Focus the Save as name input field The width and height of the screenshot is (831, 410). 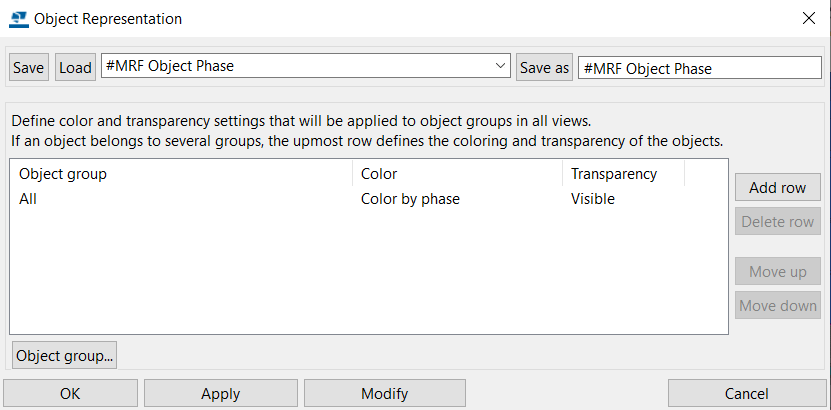tap(700, 67)
